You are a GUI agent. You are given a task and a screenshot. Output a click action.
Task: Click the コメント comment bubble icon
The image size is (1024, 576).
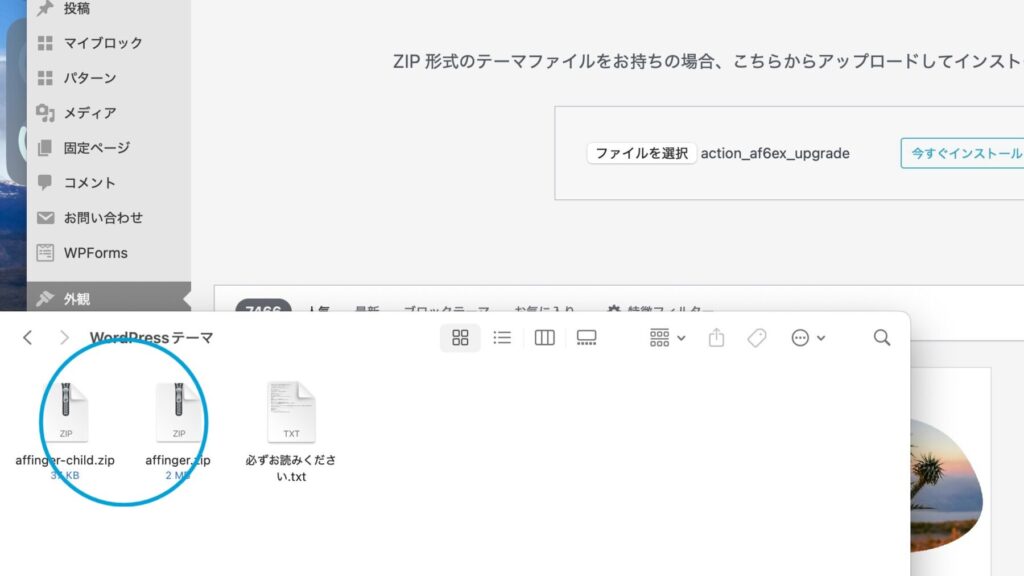(x=44, y=183)
